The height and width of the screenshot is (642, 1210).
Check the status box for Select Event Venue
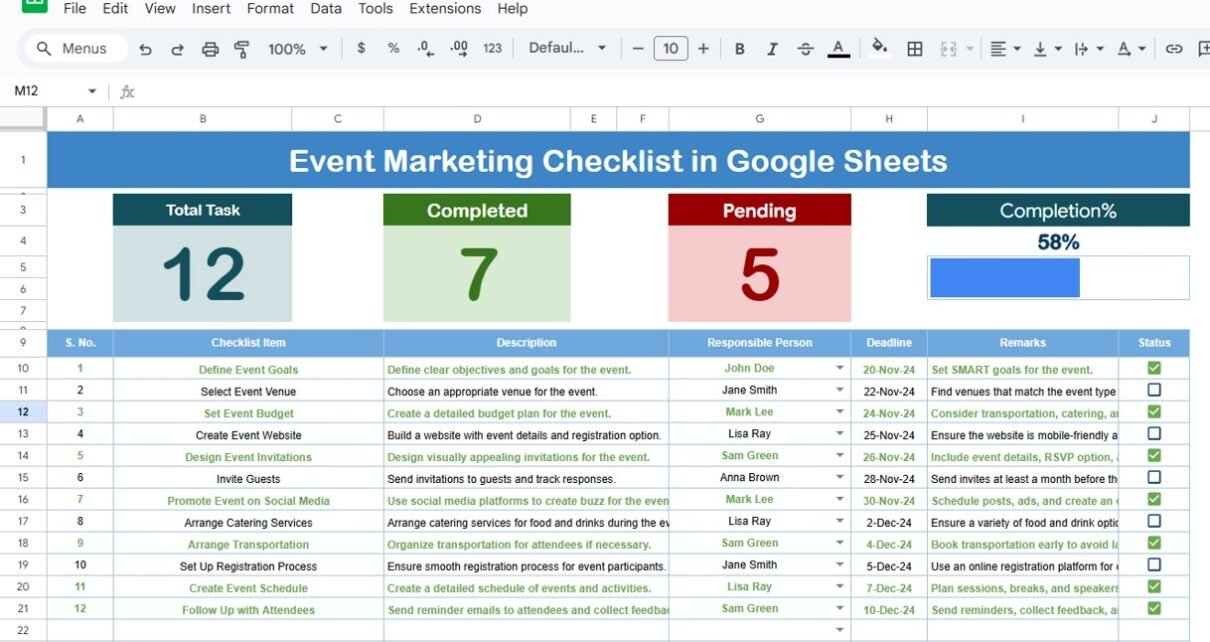point(1154,390)
